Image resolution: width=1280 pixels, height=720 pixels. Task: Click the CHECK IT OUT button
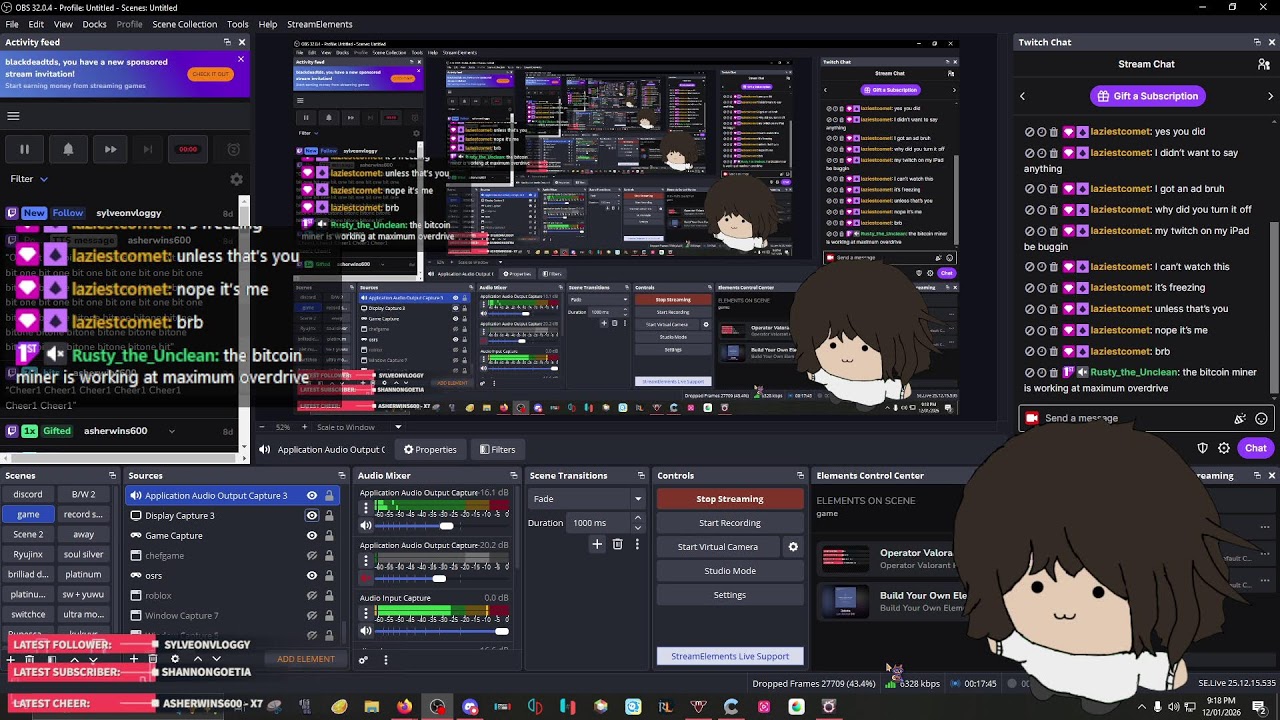tap(210, 74)
